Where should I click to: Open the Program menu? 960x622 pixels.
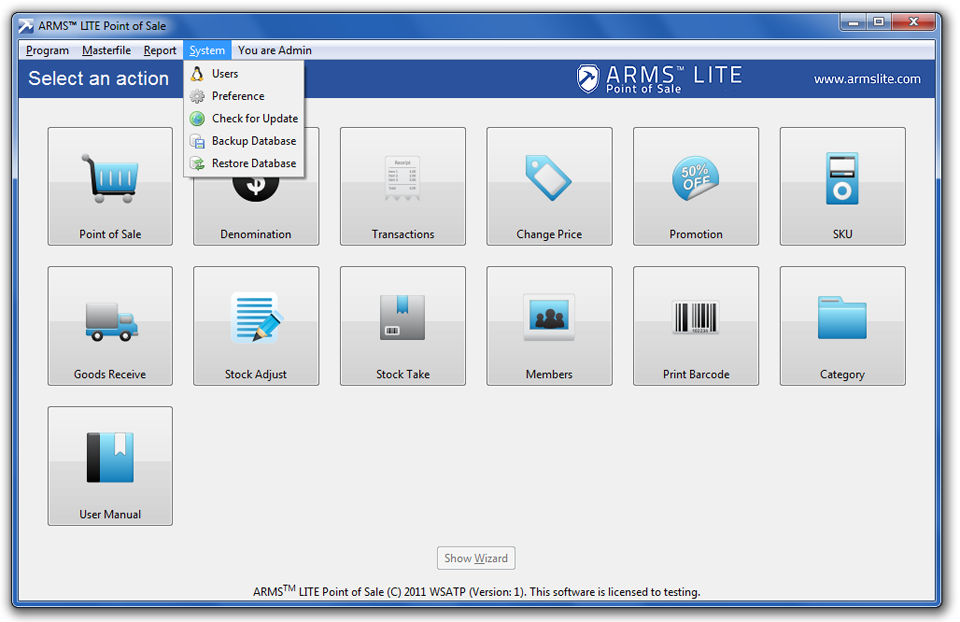pos(47,50)
